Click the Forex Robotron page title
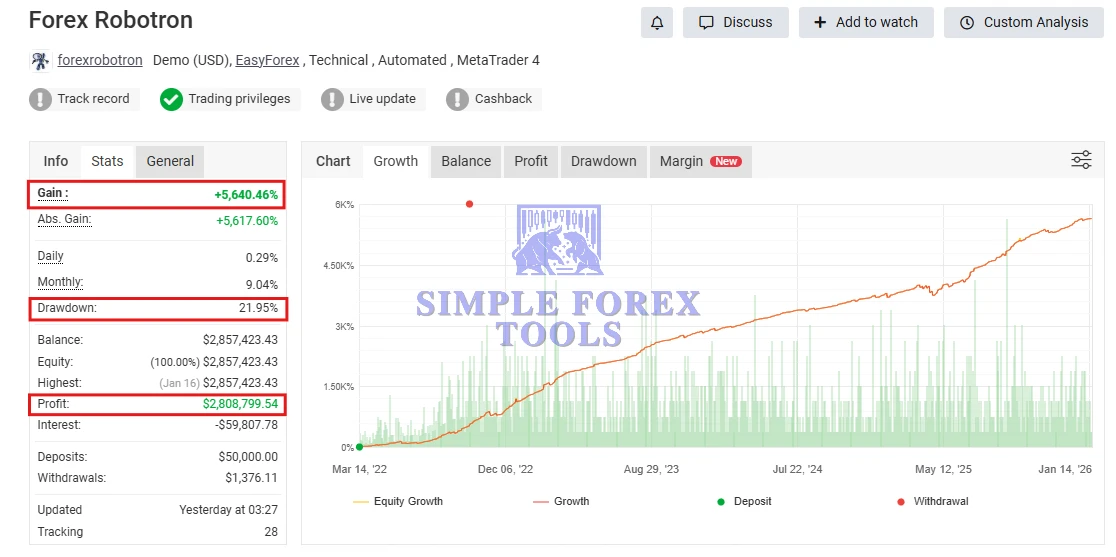This screenshot has height=557, width=1116. pos(111,20)
